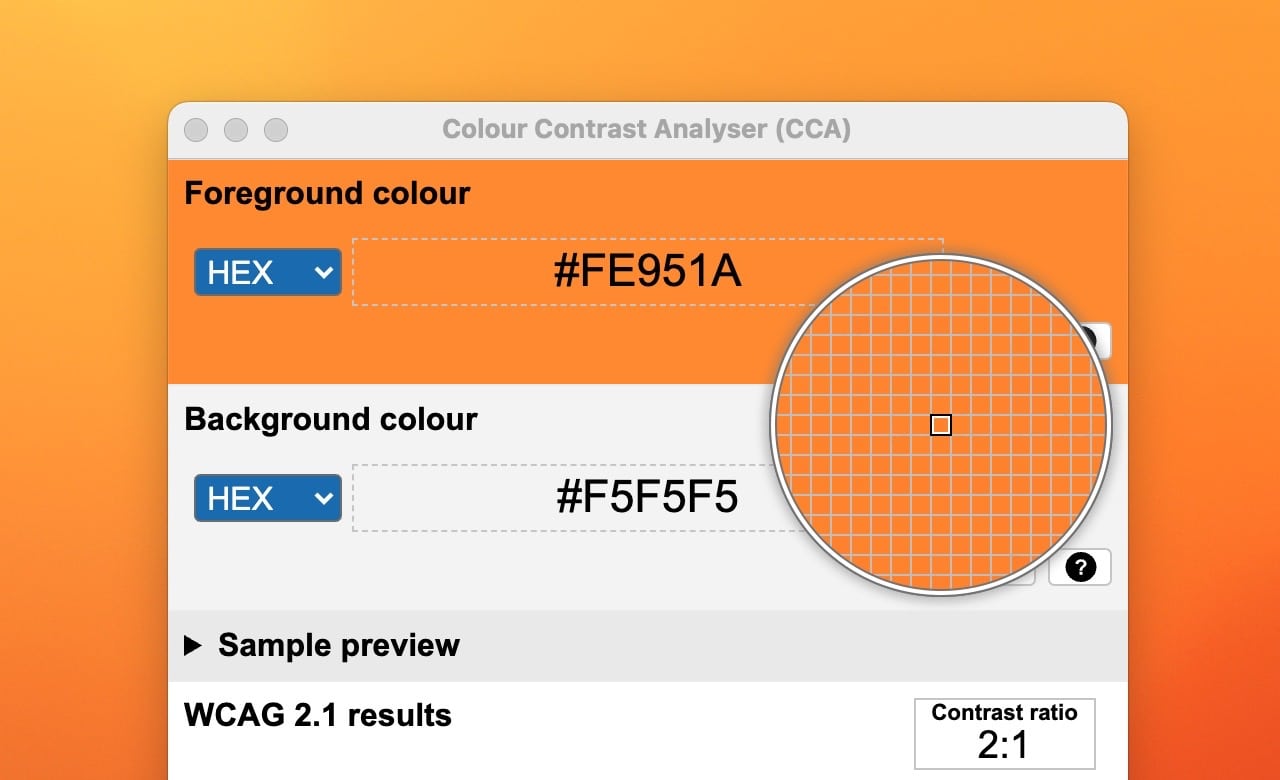Image resolution: width=1280 pixels, height=780 pixels.
Task: Open the foreground HEX format dropdown
Action: click(x=267, y=271)
